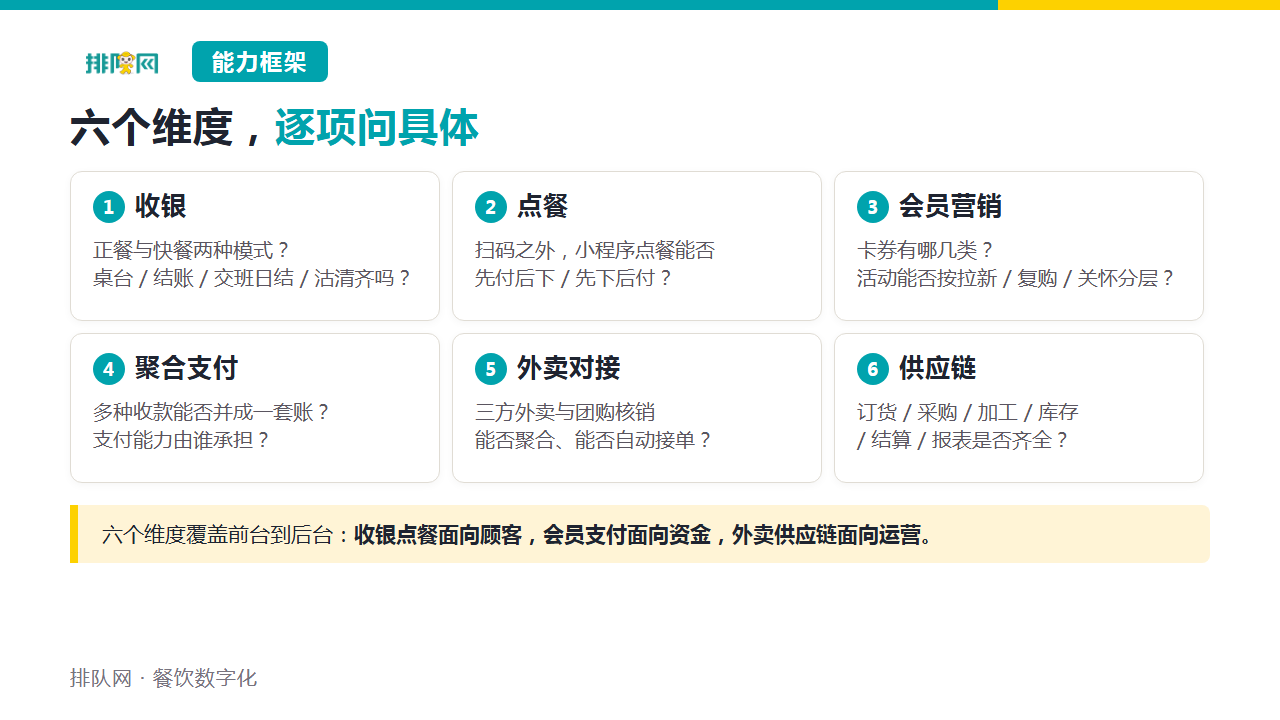Screen dimensions: 1280x720
Task: Click the line 订货 / 采购 / 加工 / 库存
Action: (968, 412)
